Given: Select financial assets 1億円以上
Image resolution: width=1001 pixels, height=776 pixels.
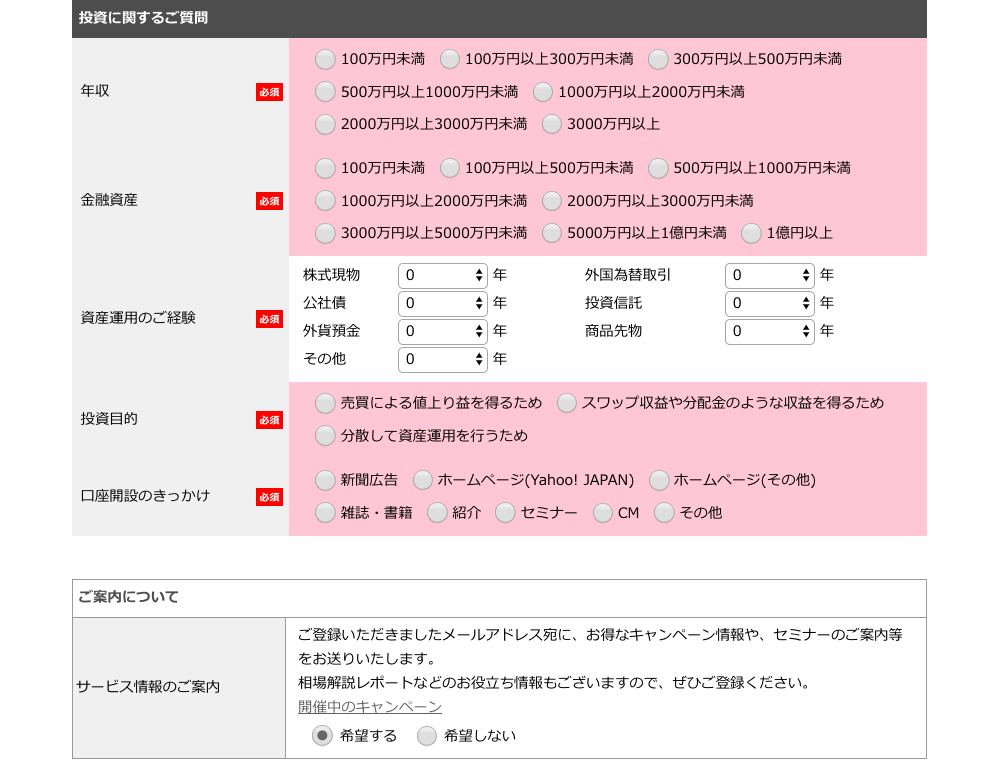Looking at the screenshot, I should tap(751, 233).
